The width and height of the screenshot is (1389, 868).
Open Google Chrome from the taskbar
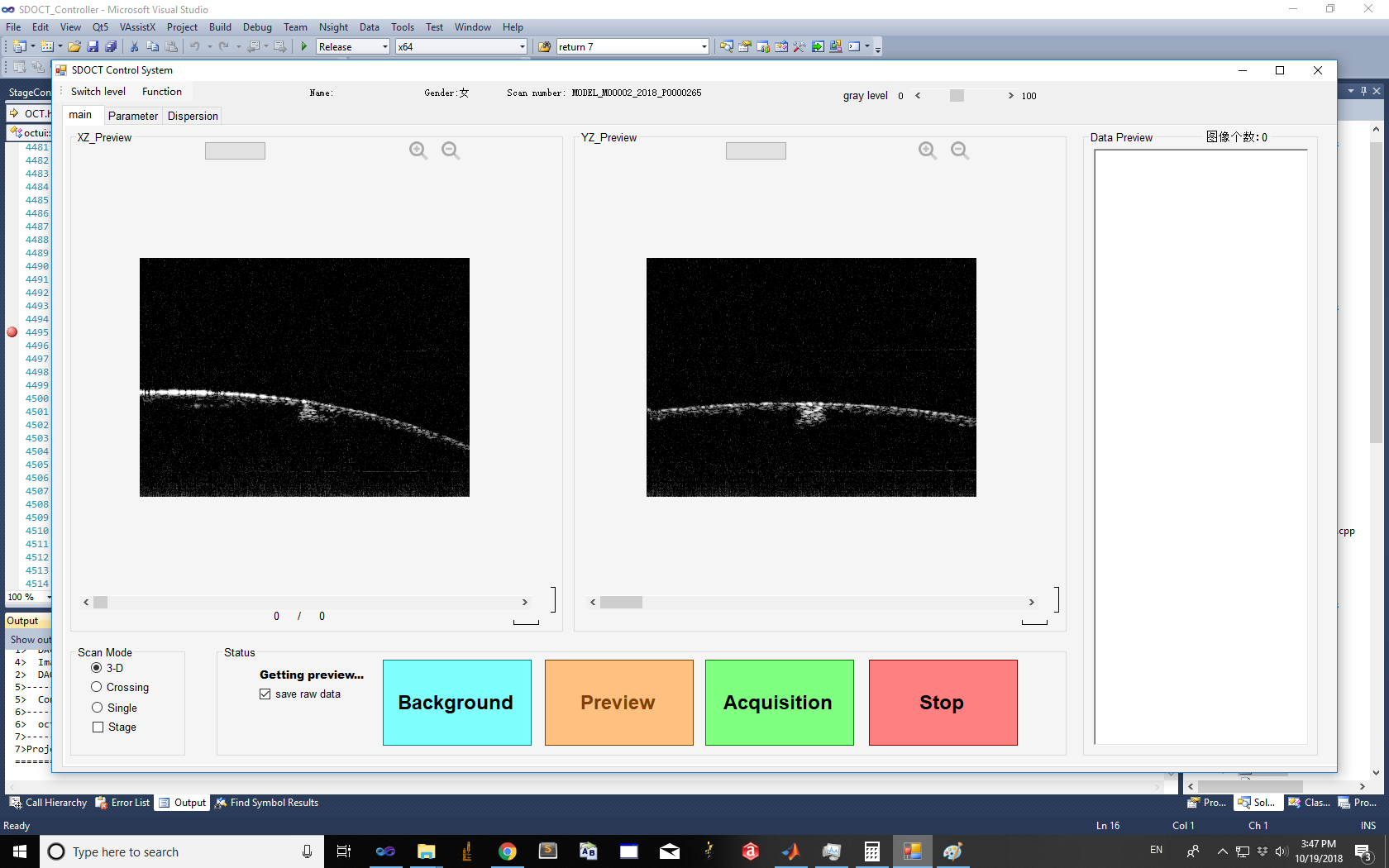click(507, 851)
